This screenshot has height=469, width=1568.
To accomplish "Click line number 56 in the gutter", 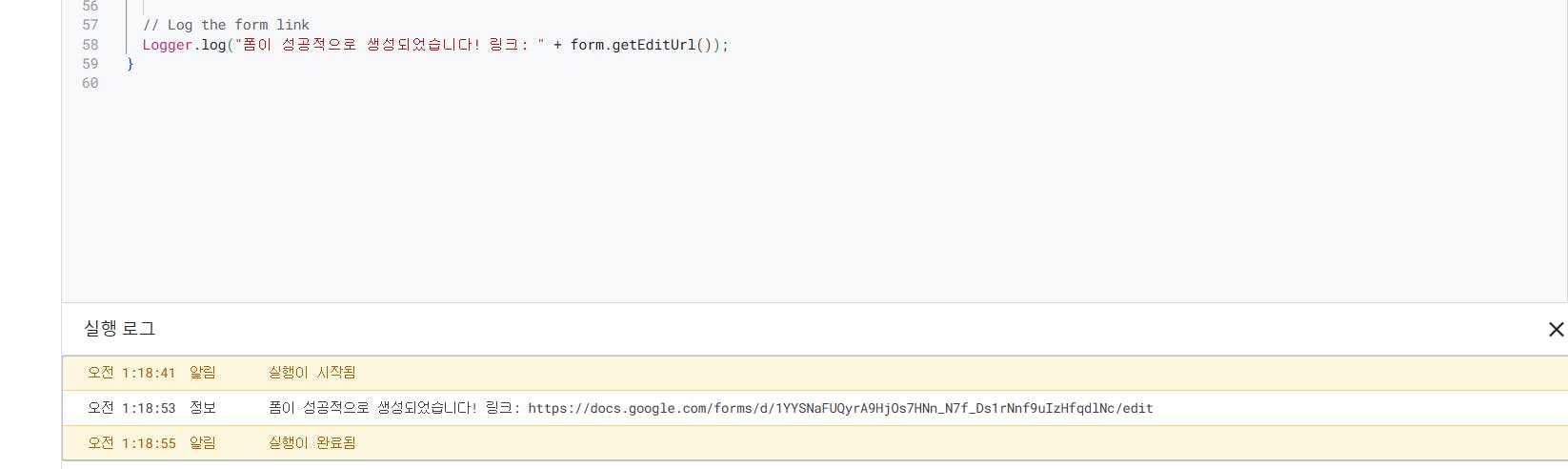I will (90, 7).
